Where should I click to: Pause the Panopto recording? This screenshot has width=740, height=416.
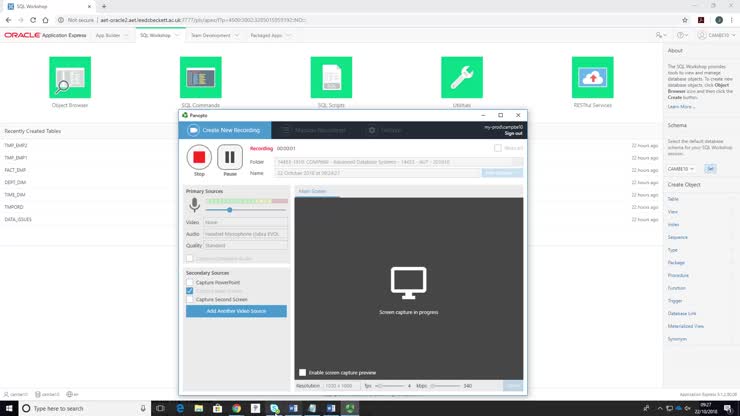pos(230,157)
